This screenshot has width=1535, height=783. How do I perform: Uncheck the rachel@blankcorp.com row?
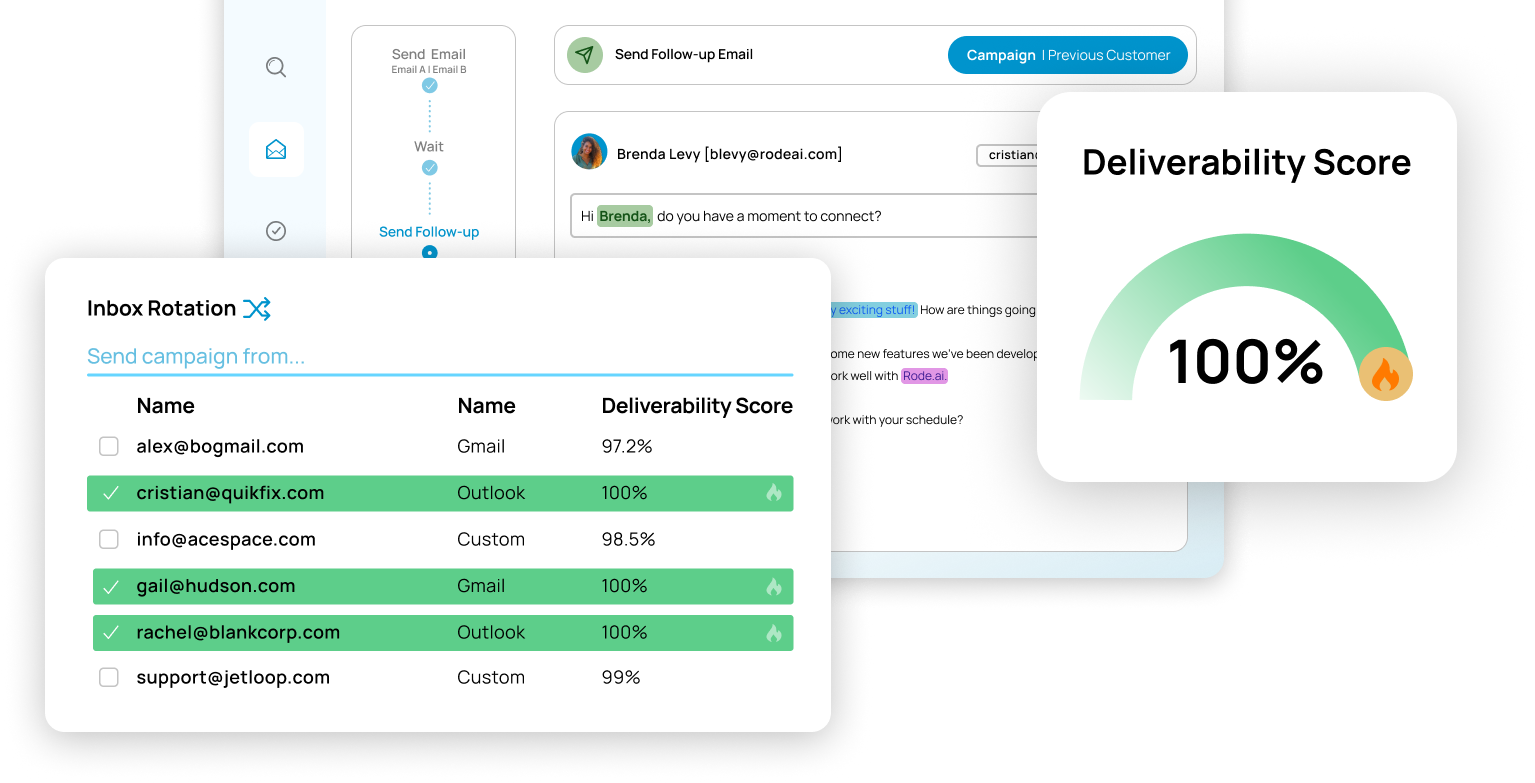click(x=111, y=633)
